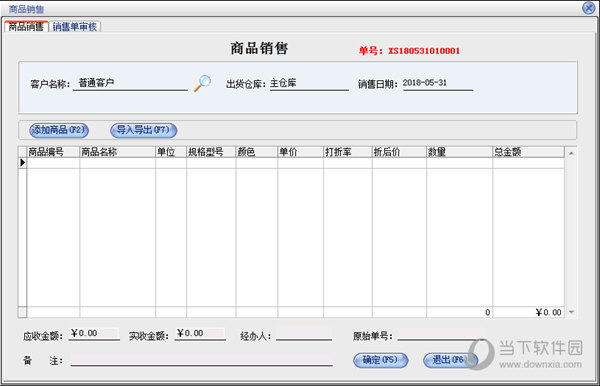
Task: Click the 实收金额 amount field
Action: pyautogui.click(x=200, y=334)
